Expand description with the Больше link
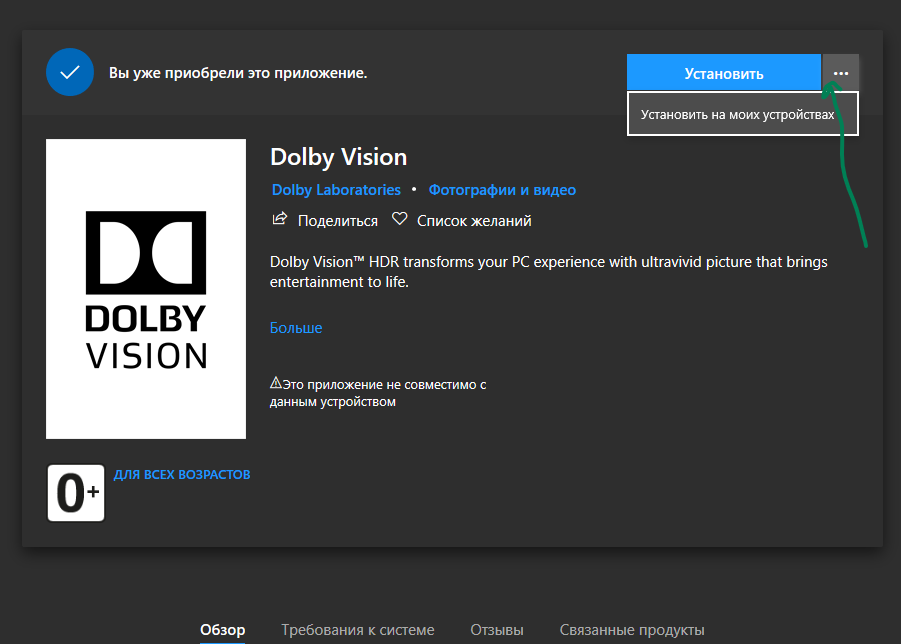 (x=296, y=327)
